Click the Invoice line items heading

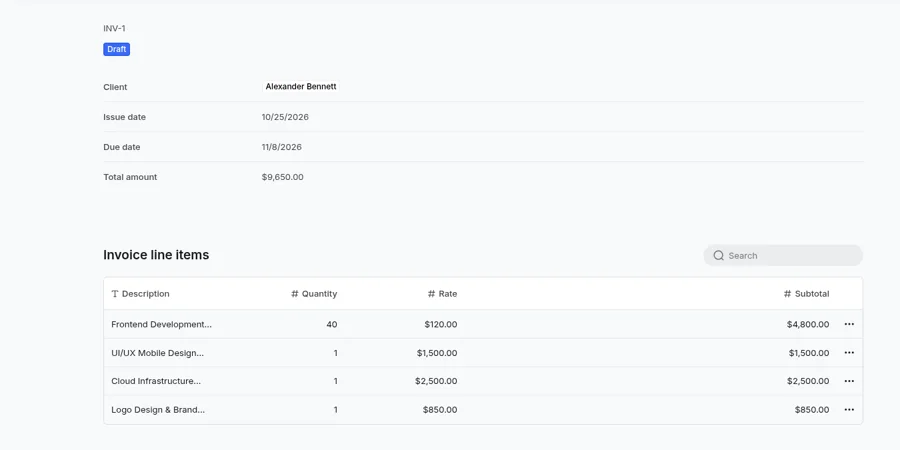pyautogui.click(x=156, y=255)
